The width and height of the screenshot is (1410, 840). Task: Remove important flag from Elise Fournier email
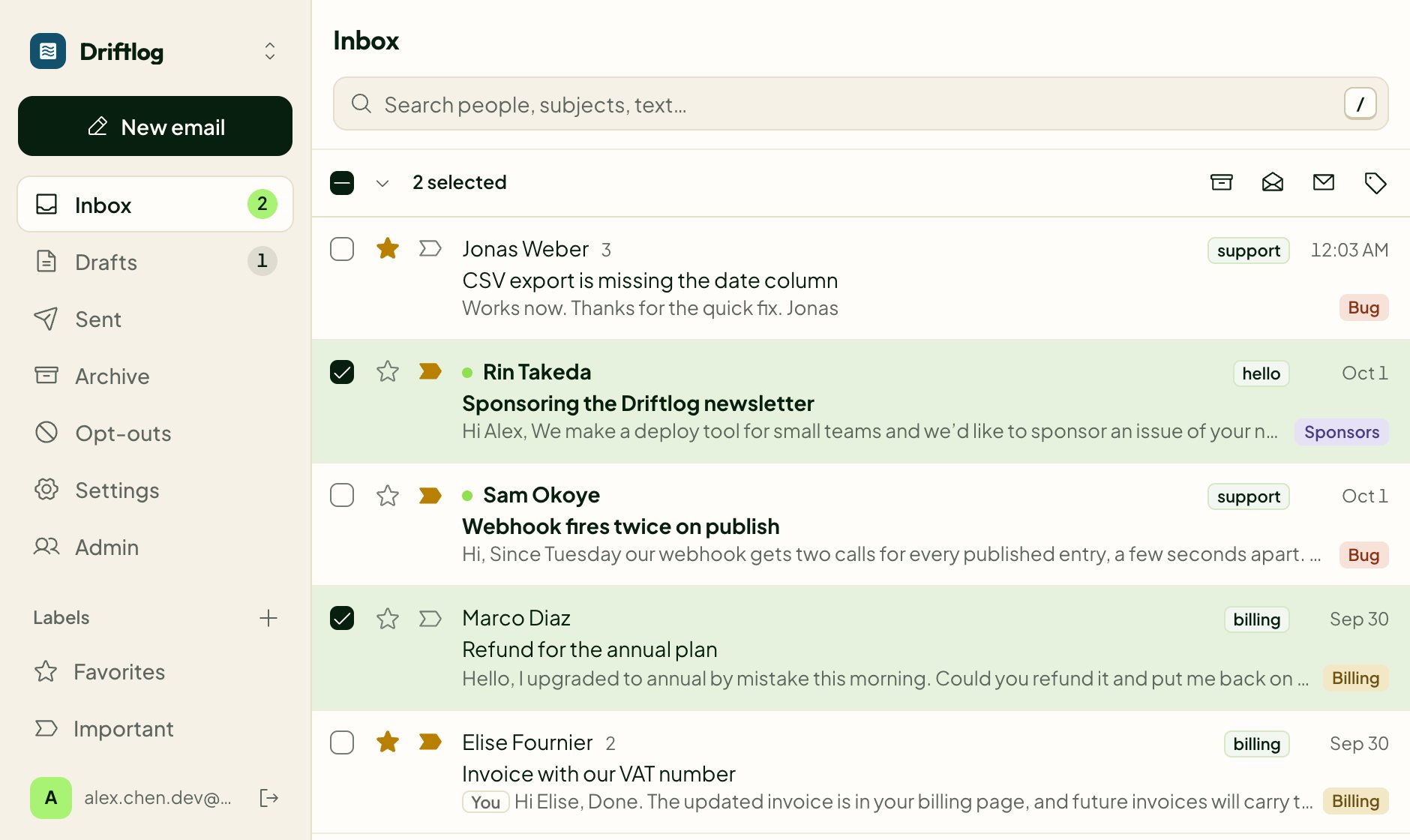(x=430, y=742)
